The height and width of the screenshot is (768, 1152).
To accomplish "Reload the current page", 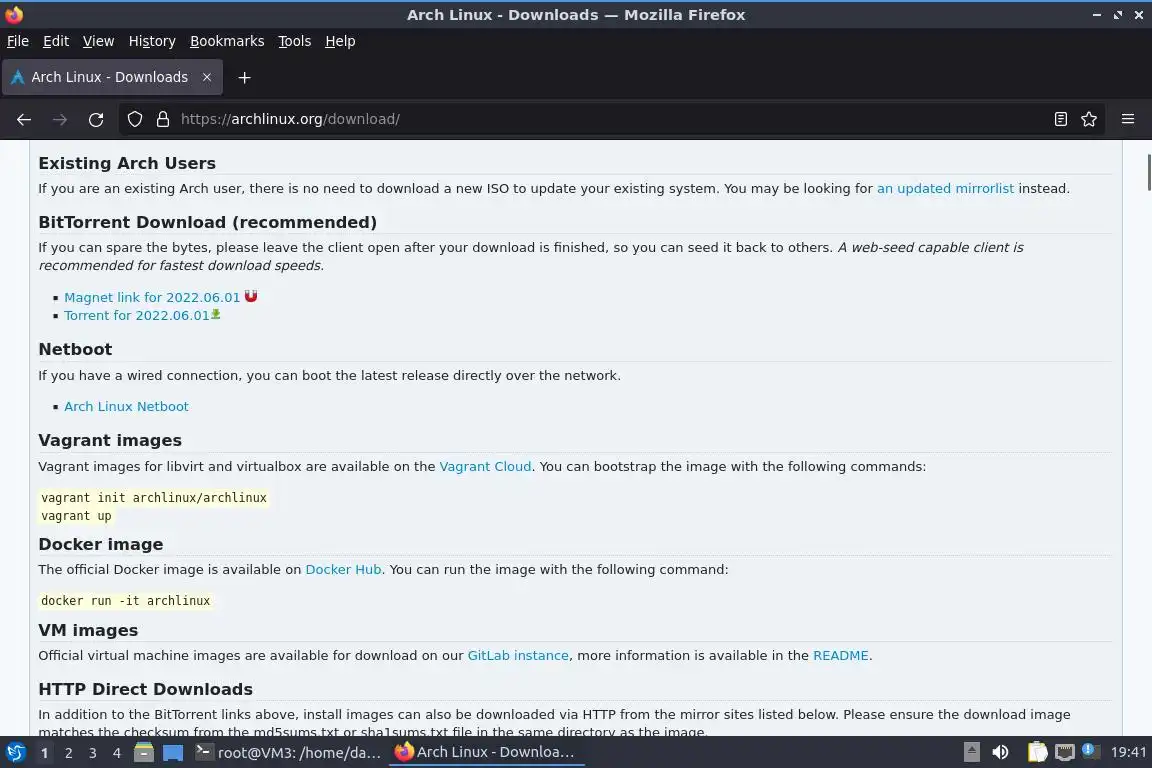I will pos(96,119).
